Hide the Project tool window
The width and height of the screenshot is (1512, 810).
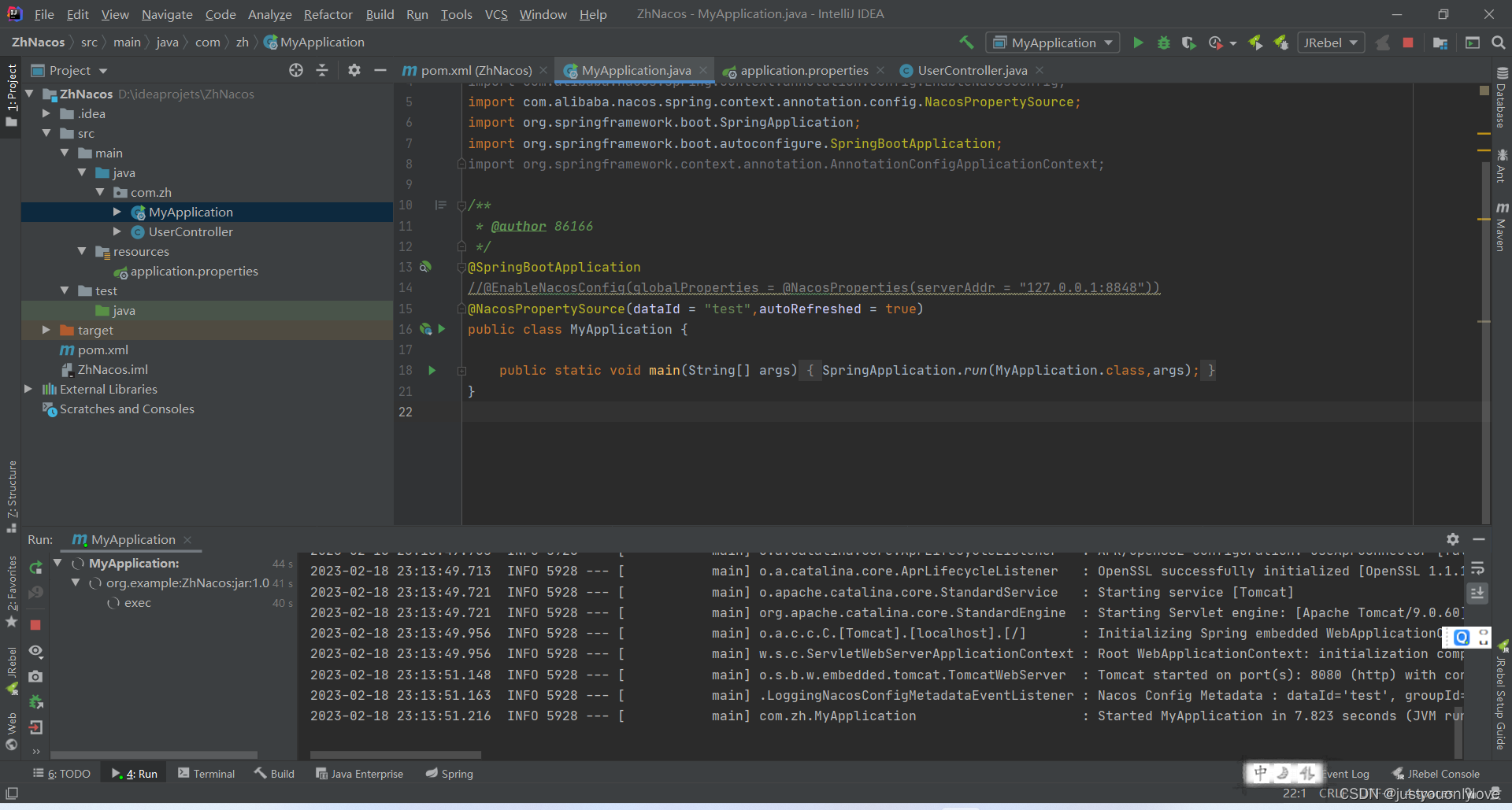(380, 70)
